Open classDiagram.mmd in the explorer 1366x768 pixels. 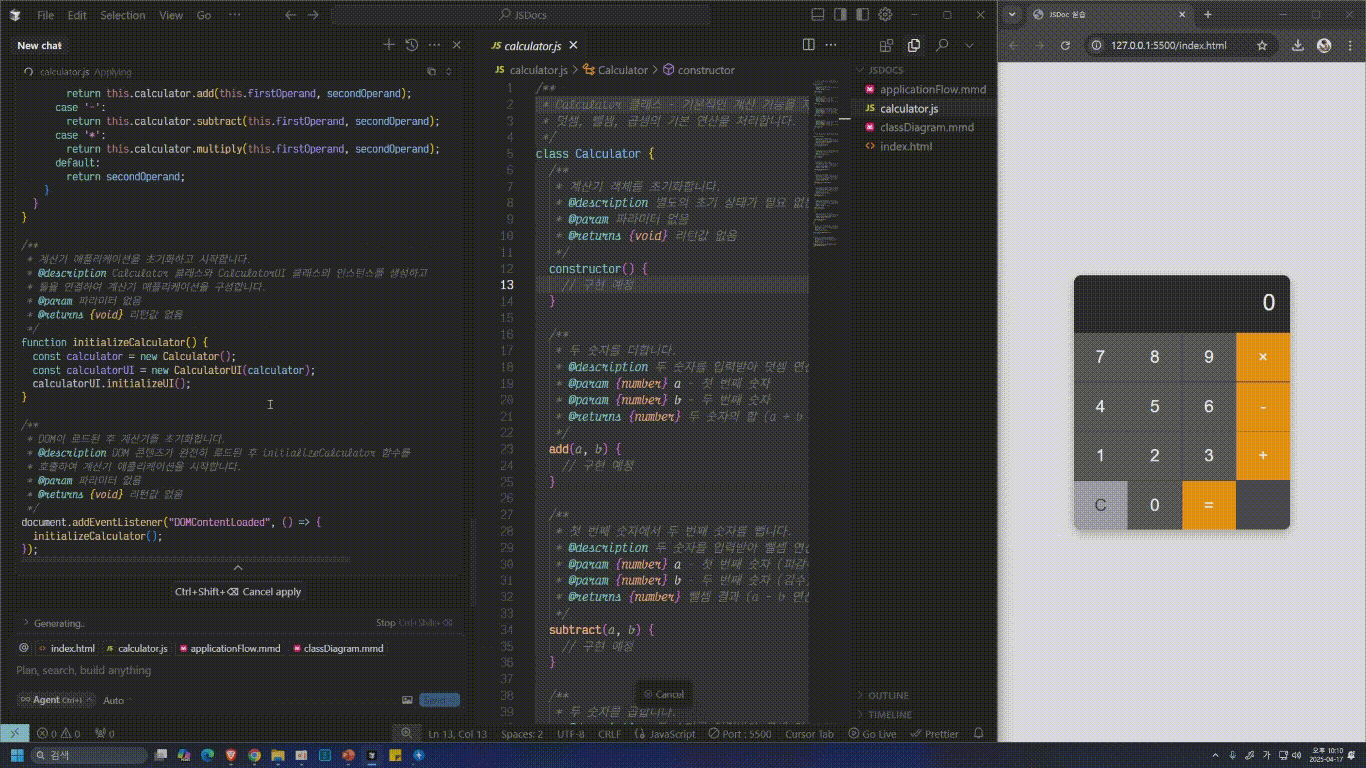point(926,127)
